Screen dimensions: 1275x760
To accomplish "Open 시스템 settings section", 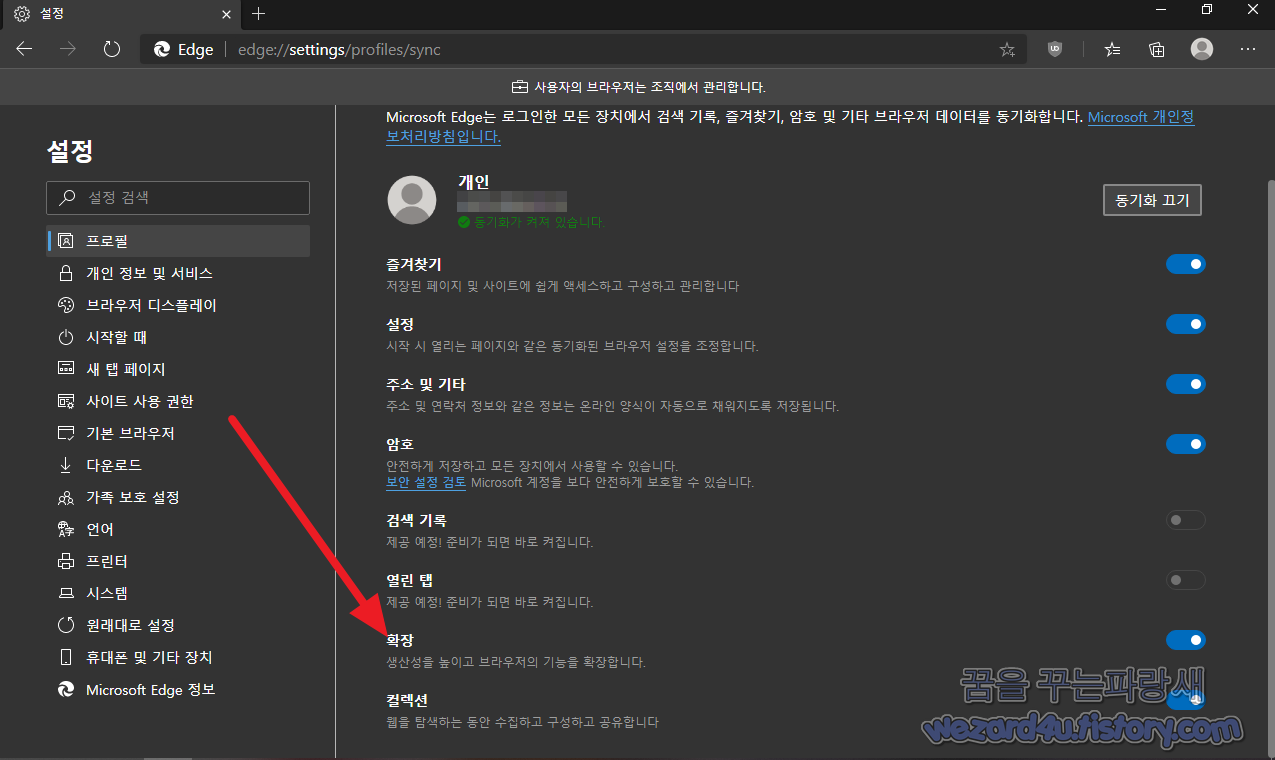I will (x=178, y=593).
